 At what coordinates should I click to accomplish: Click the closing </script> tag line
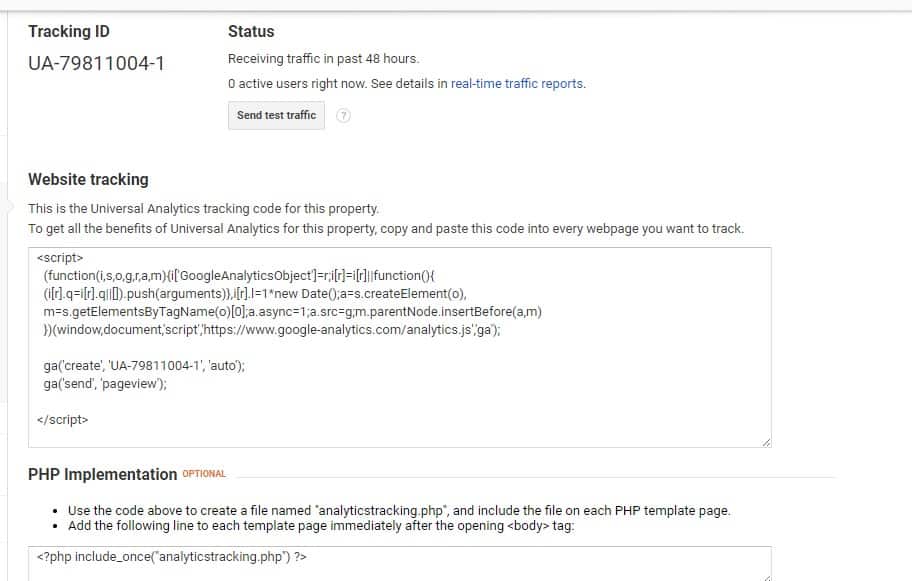(x=62, y=419)
